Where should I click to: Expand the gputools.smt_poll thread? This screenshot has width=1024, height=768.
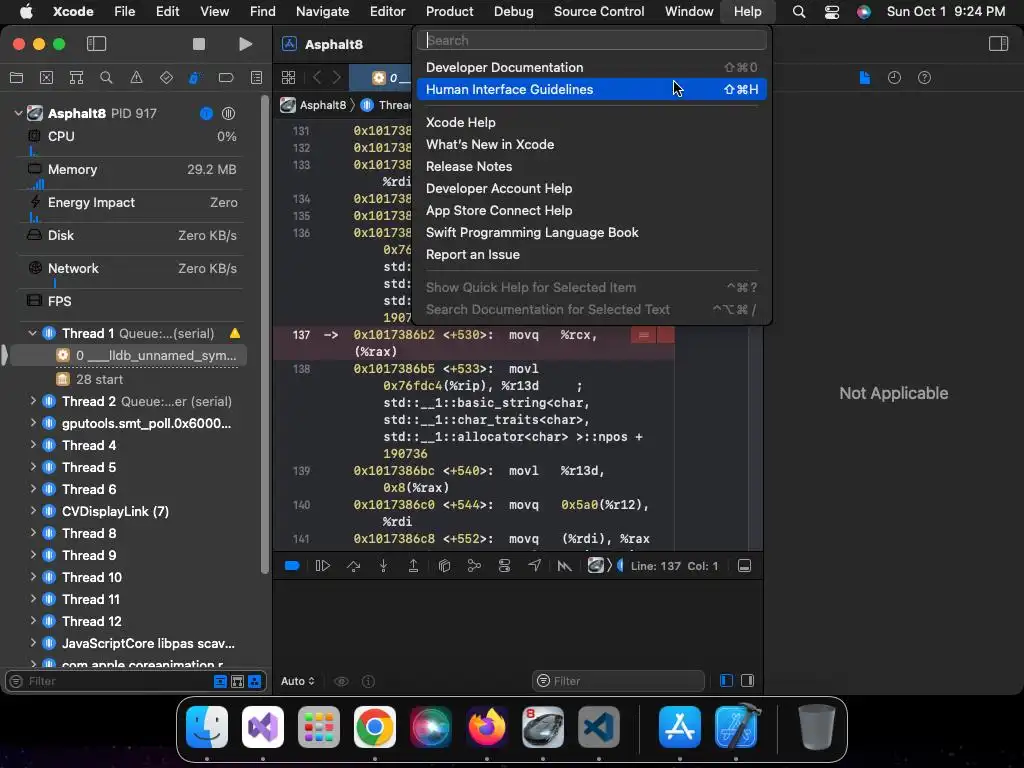click(x=33, y=423)
